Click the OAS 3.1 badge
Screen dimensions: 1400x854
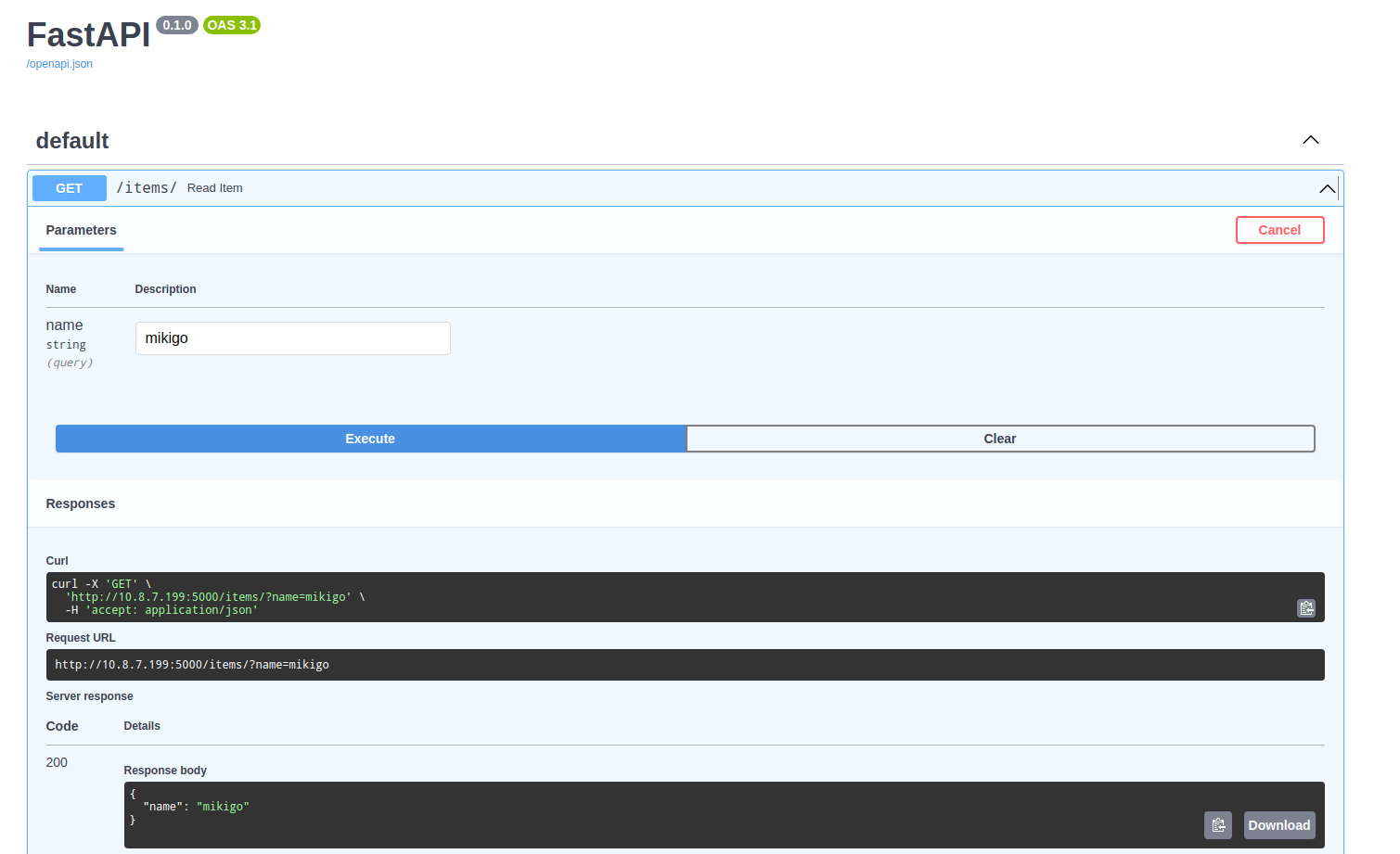232,25
